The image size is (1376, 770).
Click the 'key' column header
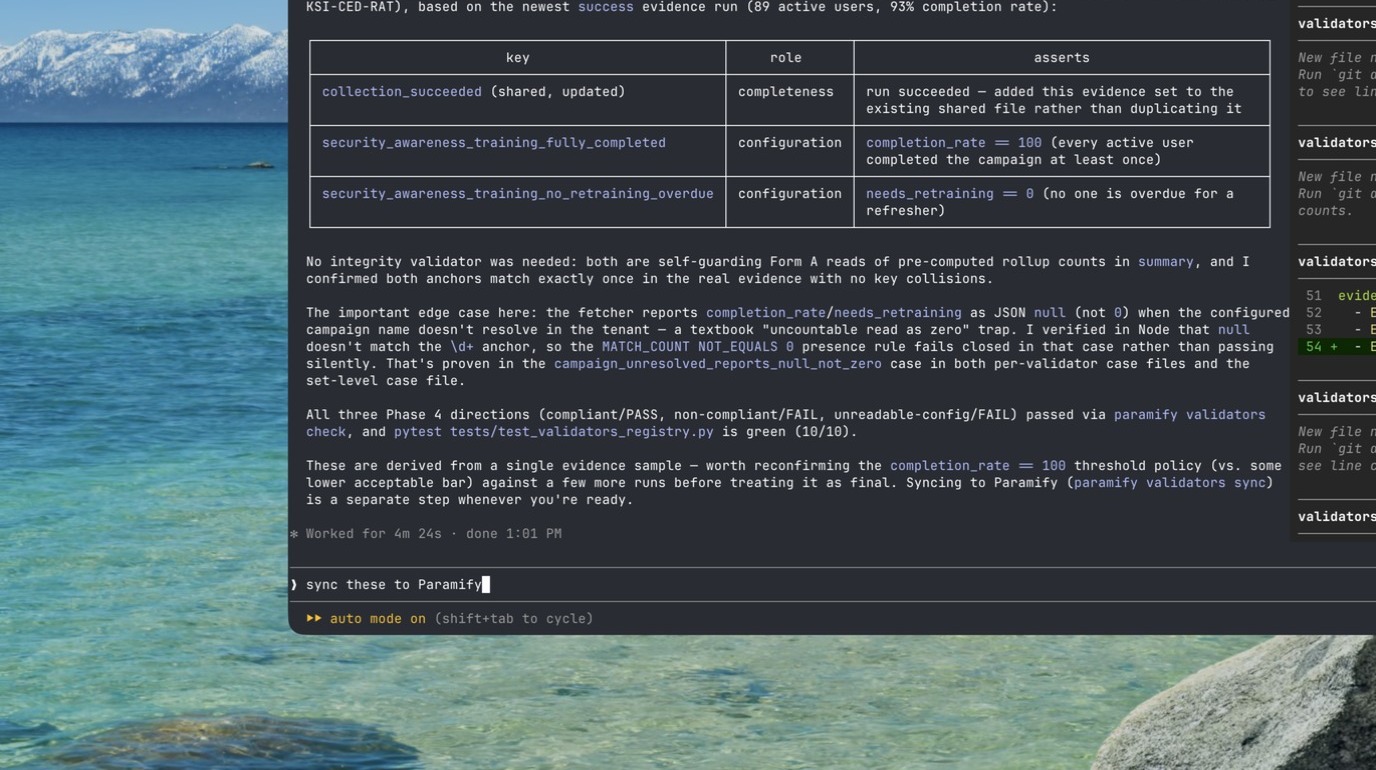pyautogui.click(x=518, y=58)
